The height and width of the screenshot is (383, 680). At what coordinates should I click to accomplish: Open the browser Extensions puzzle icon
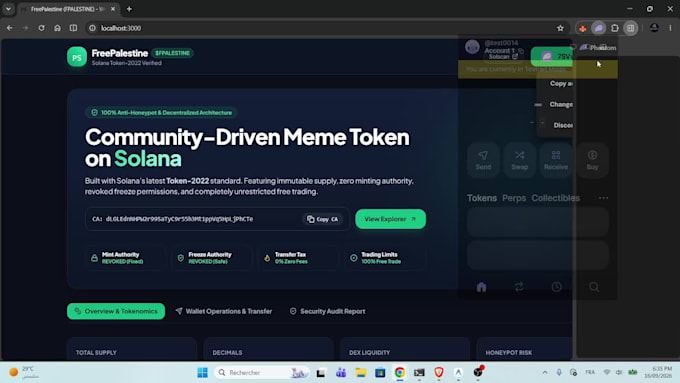[615, 28]
